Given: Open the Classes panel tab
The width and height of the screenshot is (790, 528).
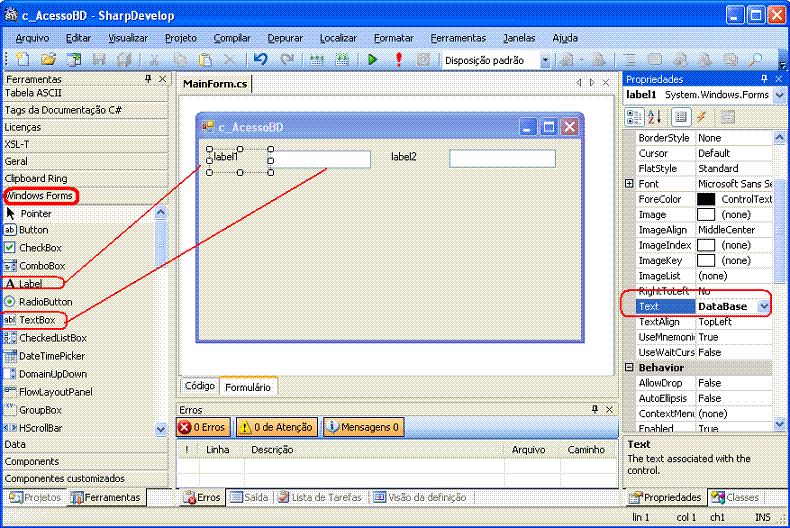Looking at the screenshot, I should tap(735, 497).
